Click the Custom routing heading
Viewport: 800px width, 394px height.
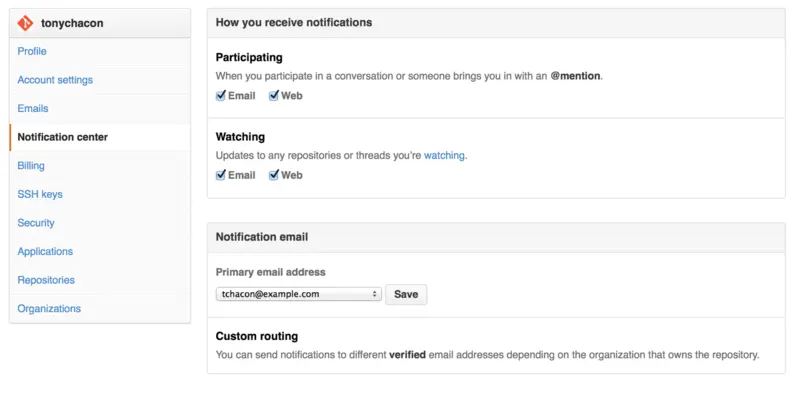pyautogui.click(x=257, y=336)
